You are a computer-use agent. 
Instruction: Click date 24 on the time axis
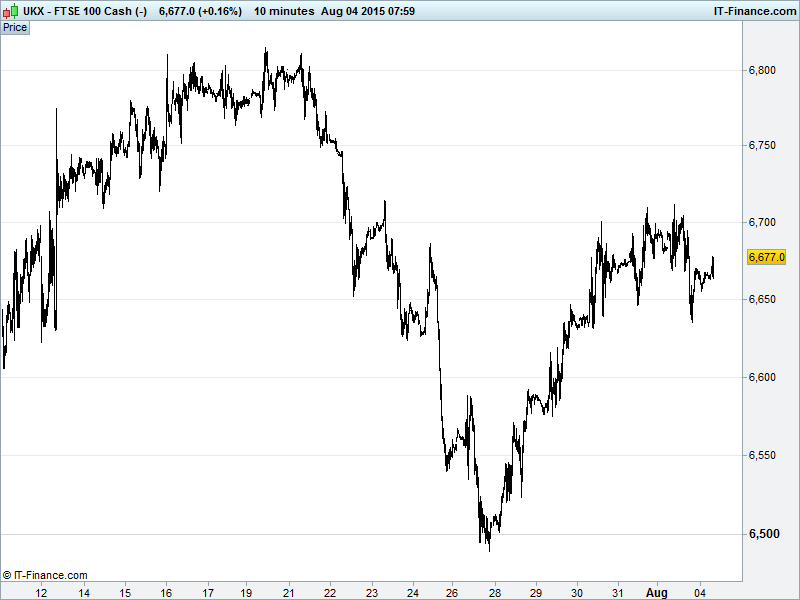pyautogui.click(x=412, y=592)
